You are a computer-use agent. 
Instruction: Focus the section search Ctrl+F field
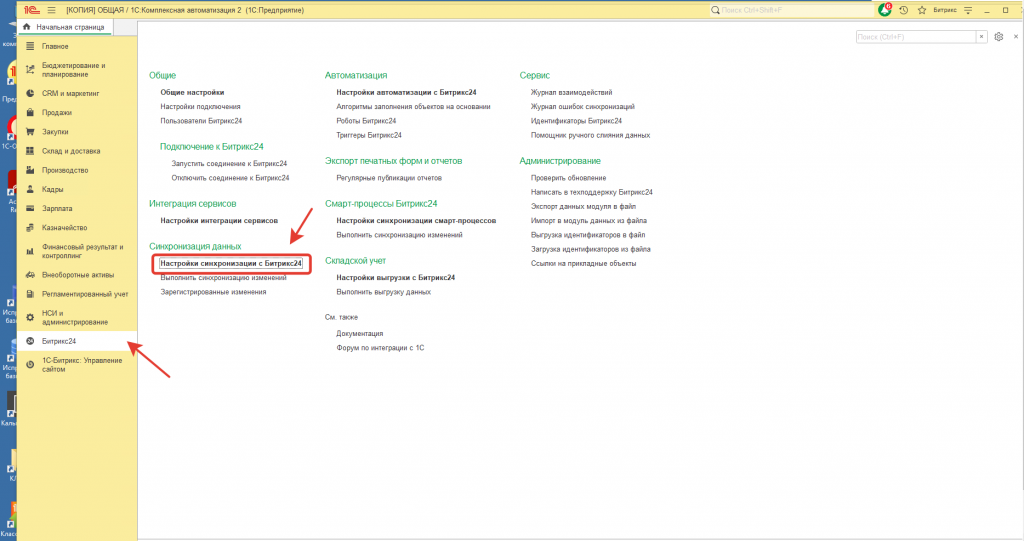[x=916, y=37]
